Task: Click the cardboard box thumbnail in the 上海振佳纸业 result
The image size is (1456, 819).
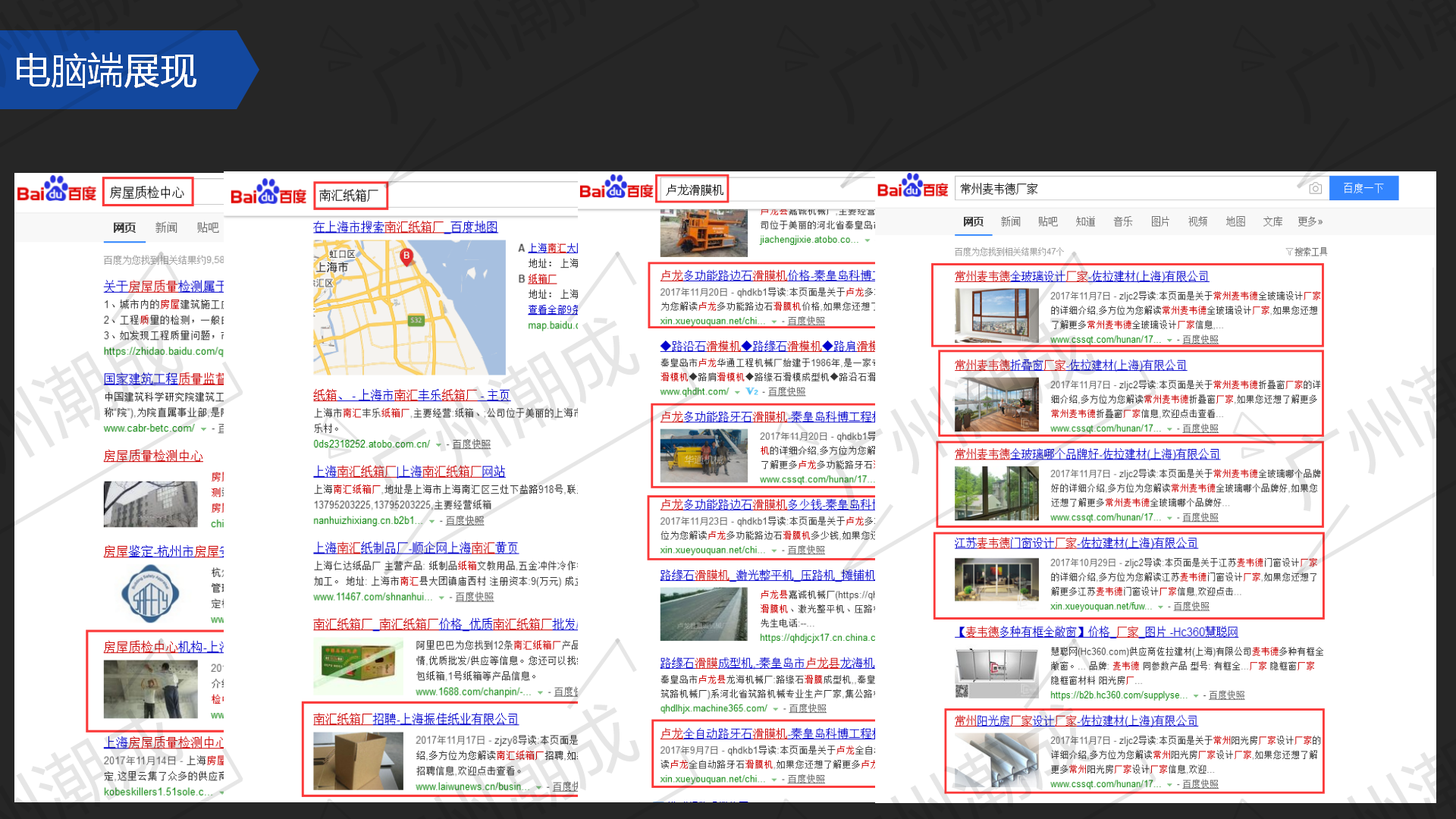Action: pos(359,761)
